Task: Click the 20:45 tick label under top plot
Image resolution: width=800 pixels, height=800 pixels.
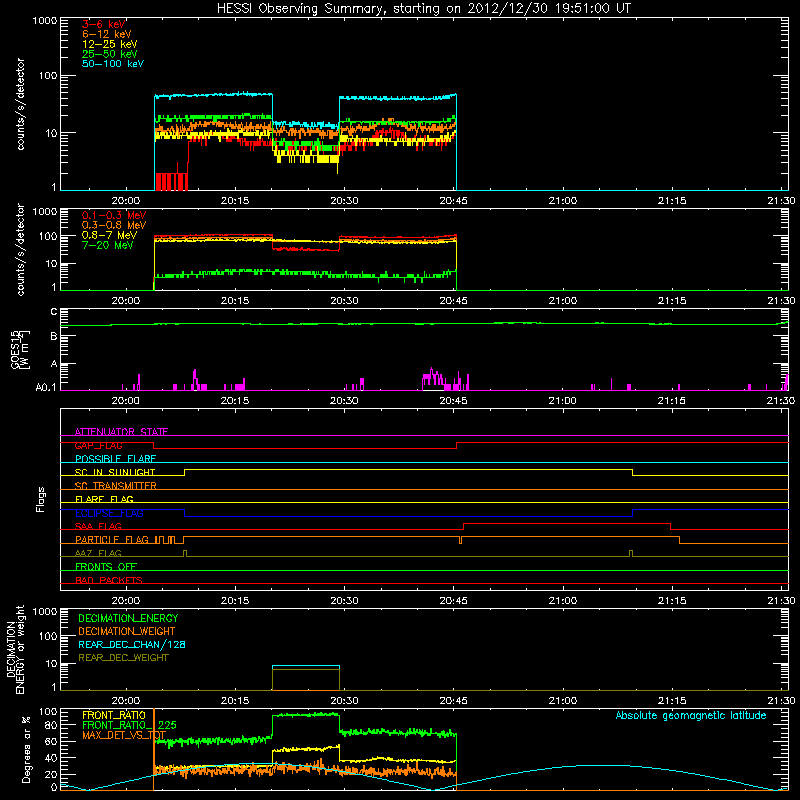Action: 454,201
